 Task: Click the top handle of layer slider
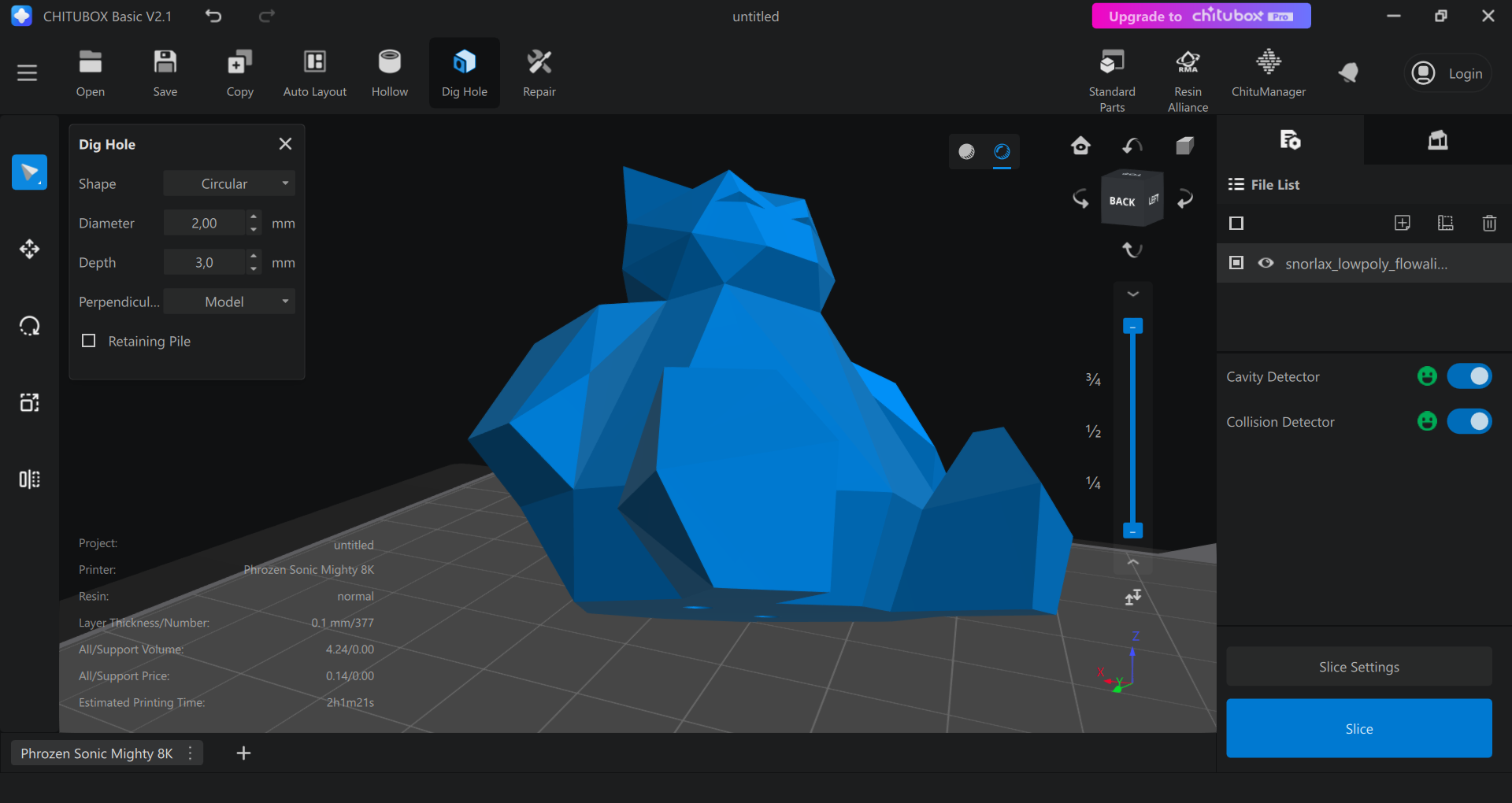pyautogui.click(x=1132, y=326)
